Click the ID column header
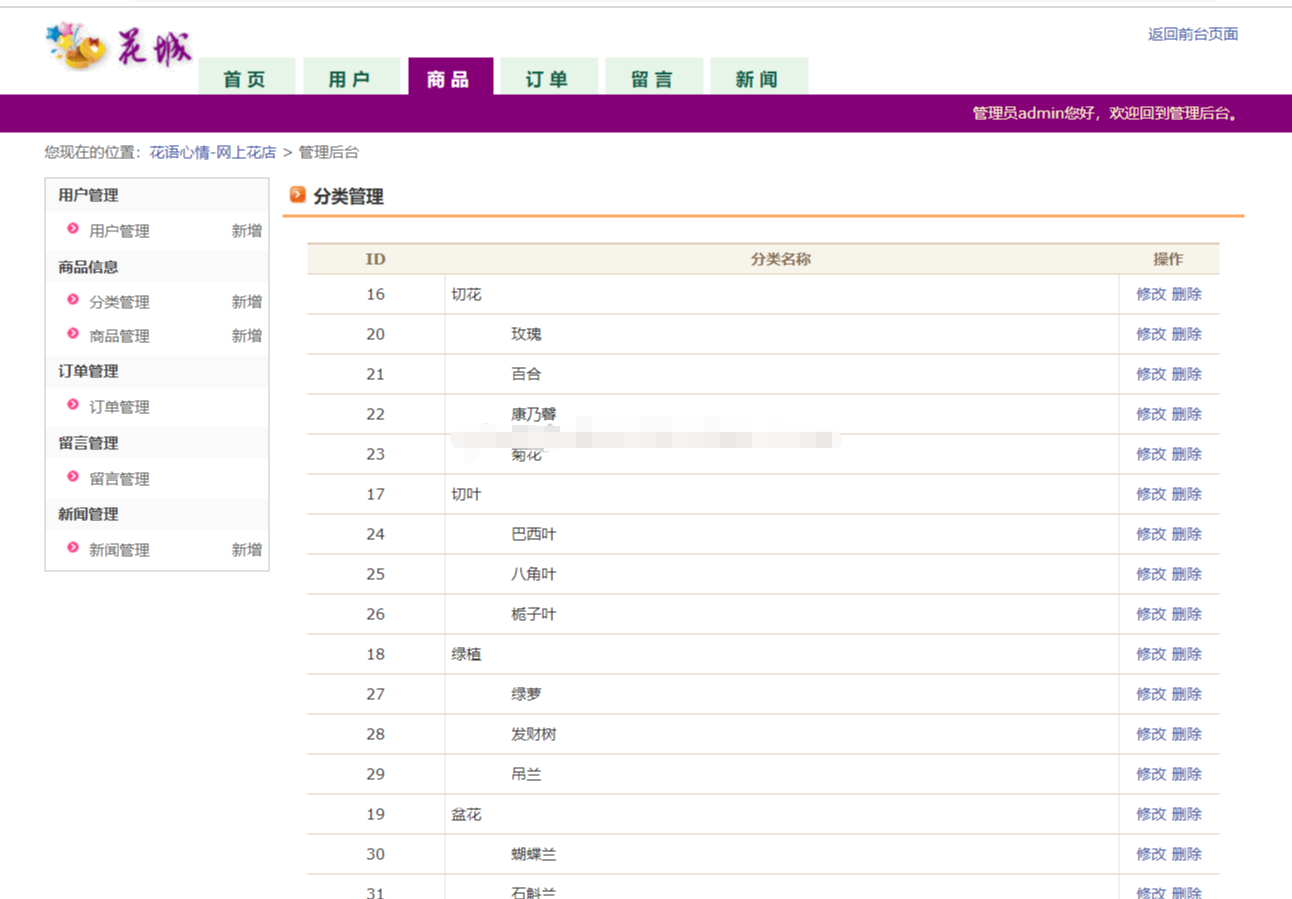Screen dimensions: 1292x899 pos(376,259)
